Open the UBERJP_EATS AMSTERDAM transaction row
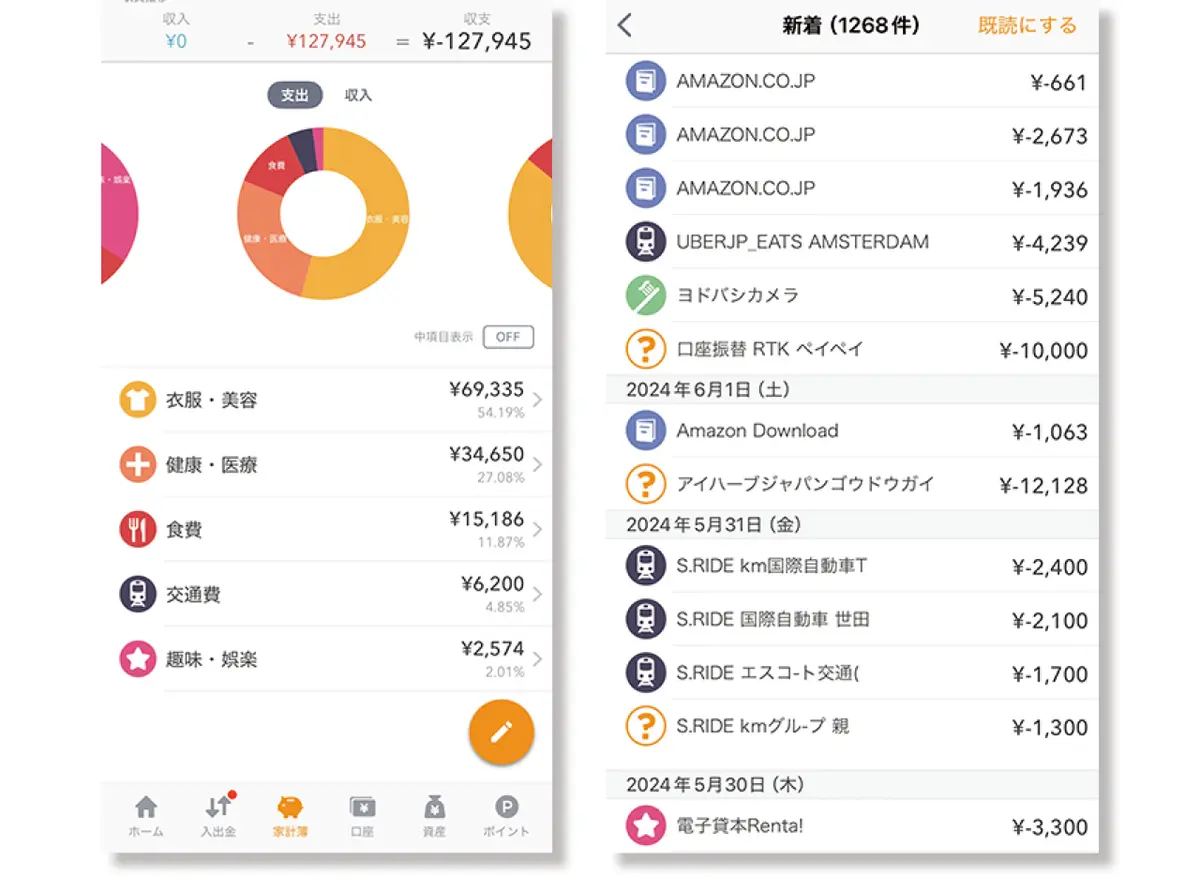This screenshot has width=1200, height=876. pos(850,241)
